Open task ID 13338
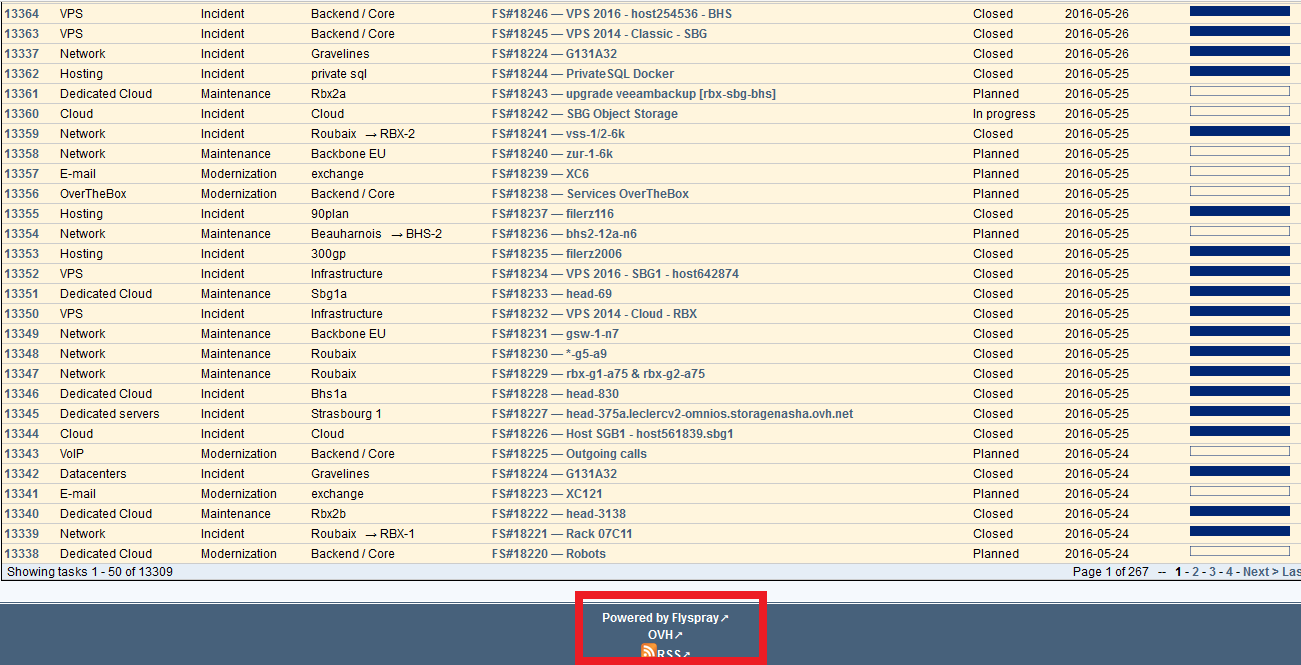1301x665 pixels. point(22,554)
